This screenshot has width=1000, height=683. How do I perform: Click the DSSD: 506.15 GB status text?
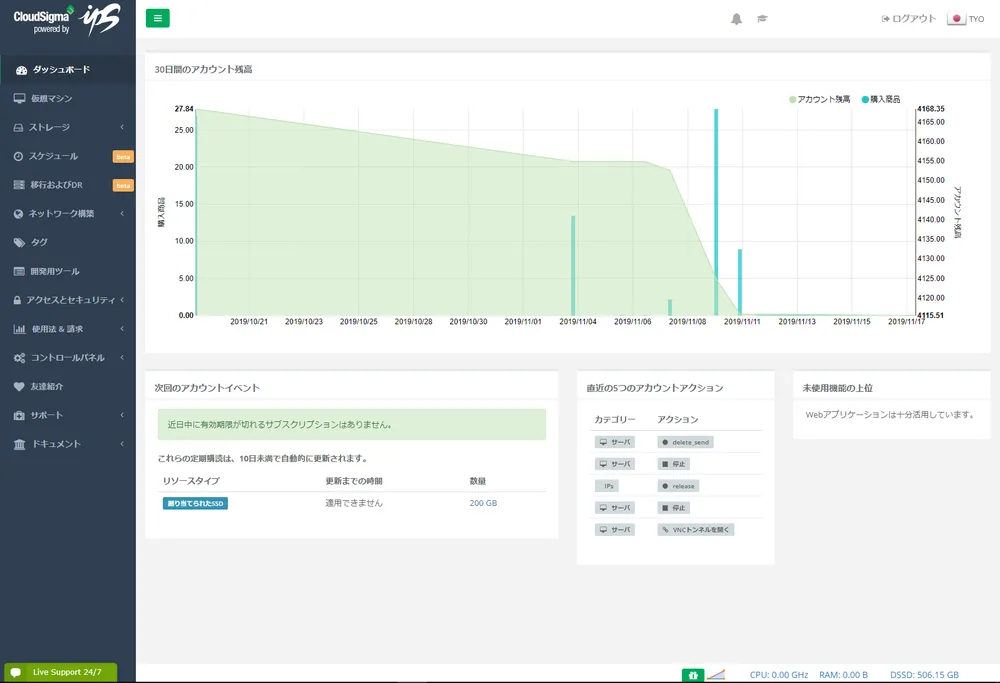[x=924, y=675]
